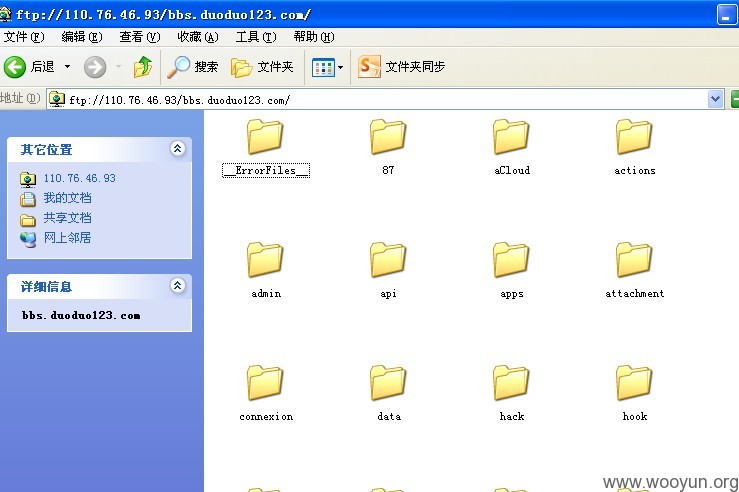Open the Search magnifier tool
The image size is (739, 492).
(x=193, y=67)
